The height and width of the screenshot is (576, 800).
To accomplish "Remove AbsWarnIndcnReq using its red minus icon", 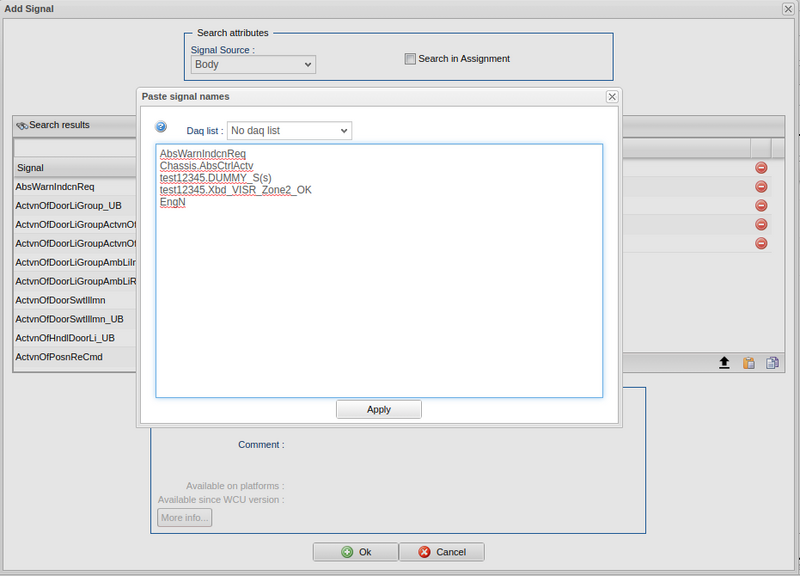I will click(761, 168).
